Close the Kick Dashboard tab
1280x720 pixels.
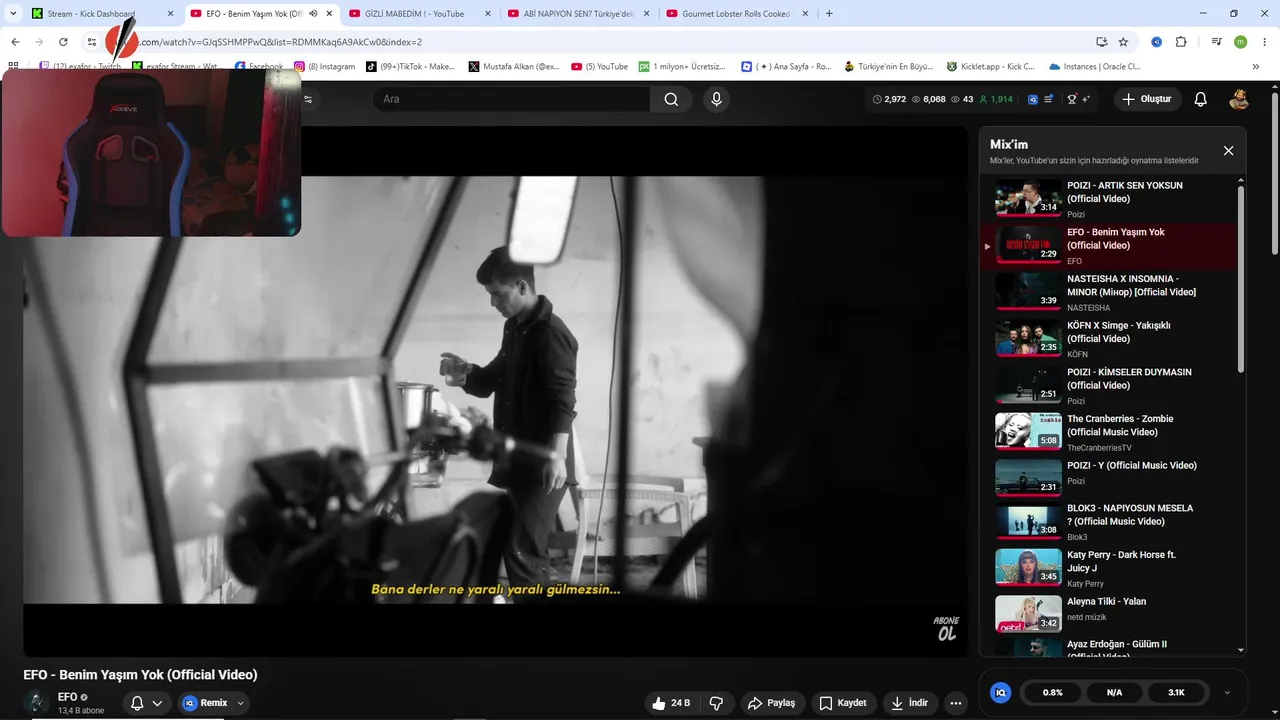point(171,14)
